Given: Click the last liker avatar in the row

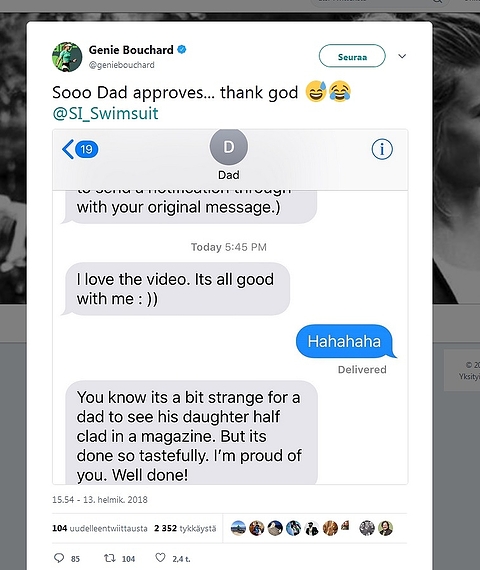Looking at the screenshot, I should [x=385, y=528].
